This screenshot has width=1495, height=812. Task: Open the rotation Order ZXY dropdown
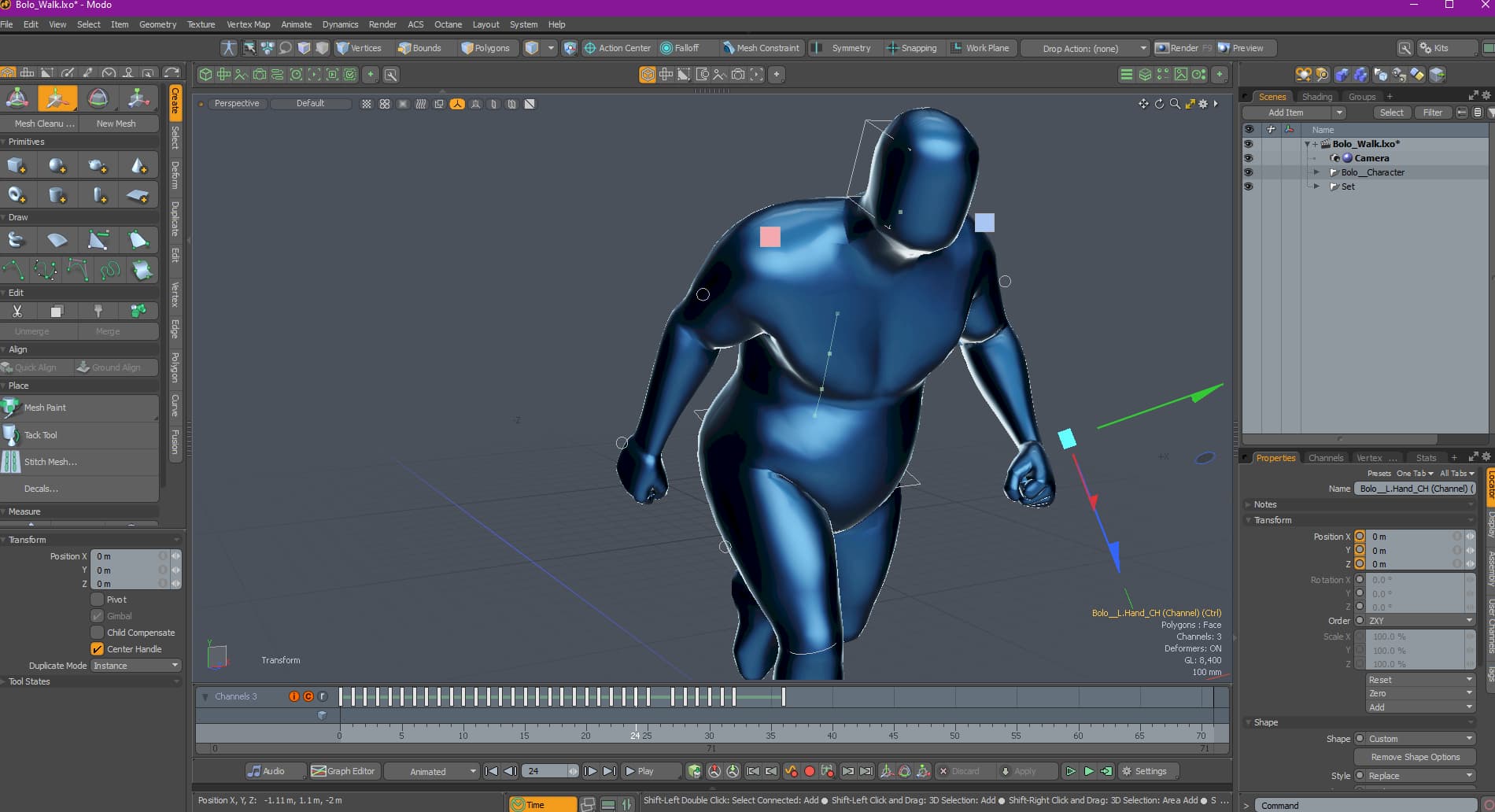(1419, 621)
